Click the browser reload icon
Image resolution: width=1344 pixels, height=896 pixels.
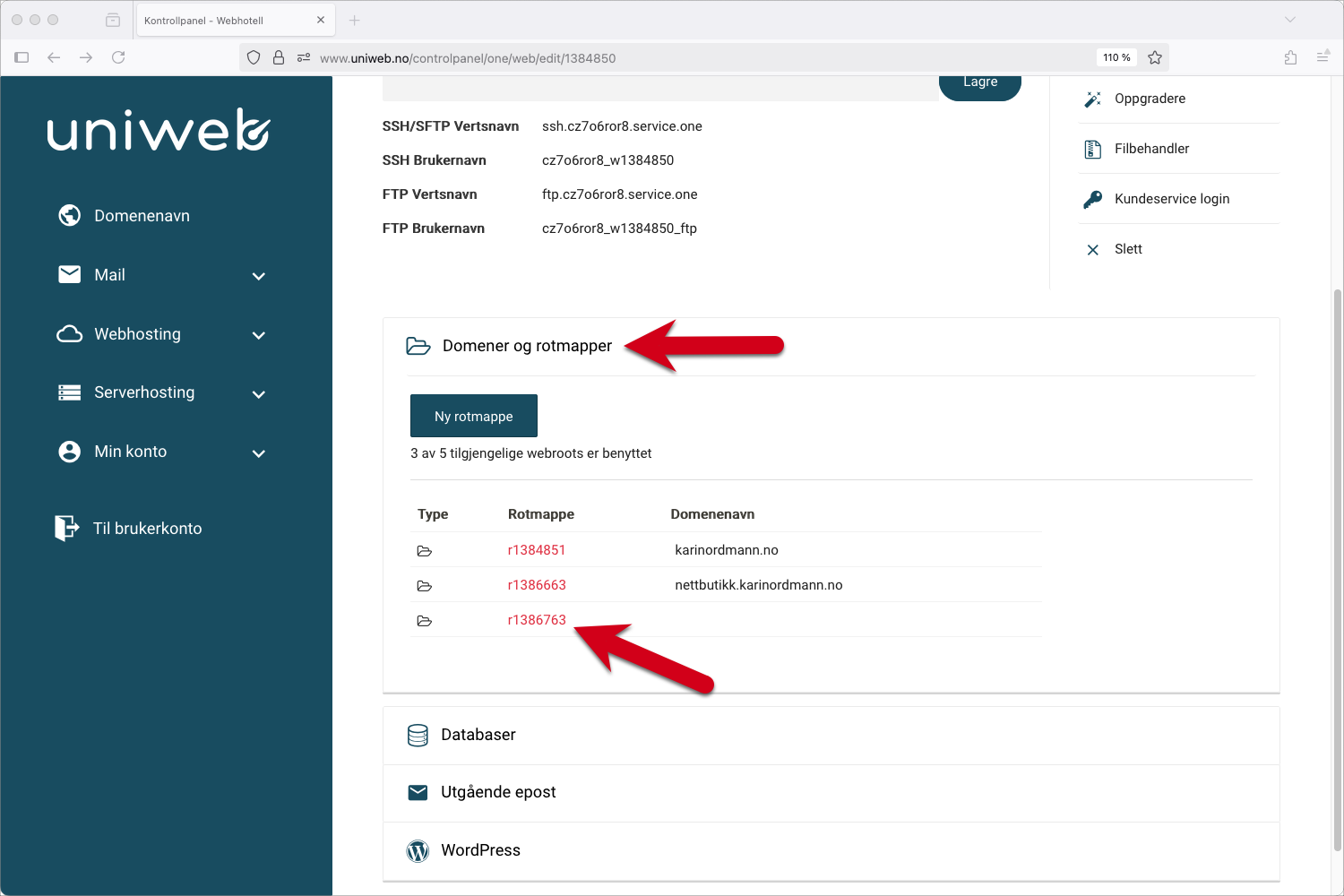pos(118,57)
